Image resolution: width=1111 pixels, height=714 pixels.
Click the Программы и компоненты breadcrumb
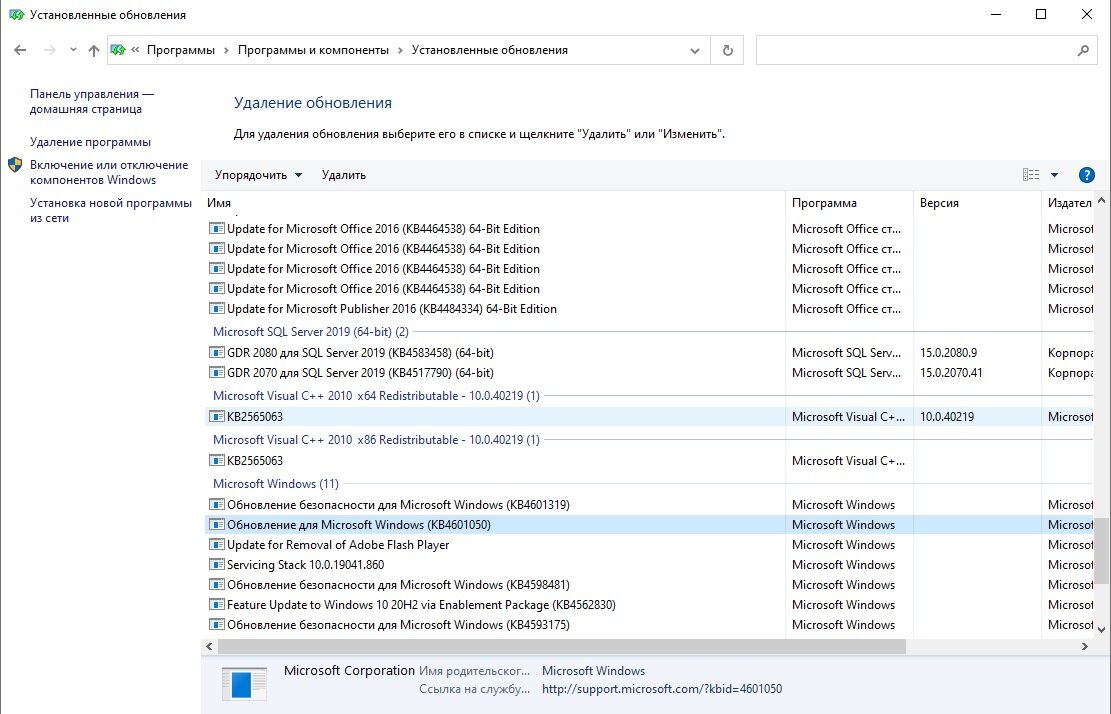point(313,50)
